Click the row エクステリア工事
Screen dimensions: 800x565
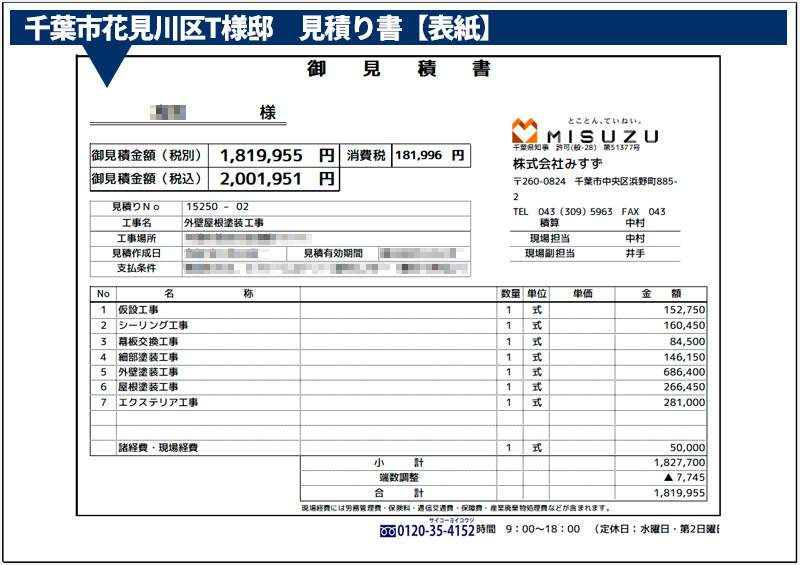pos(398,403)
